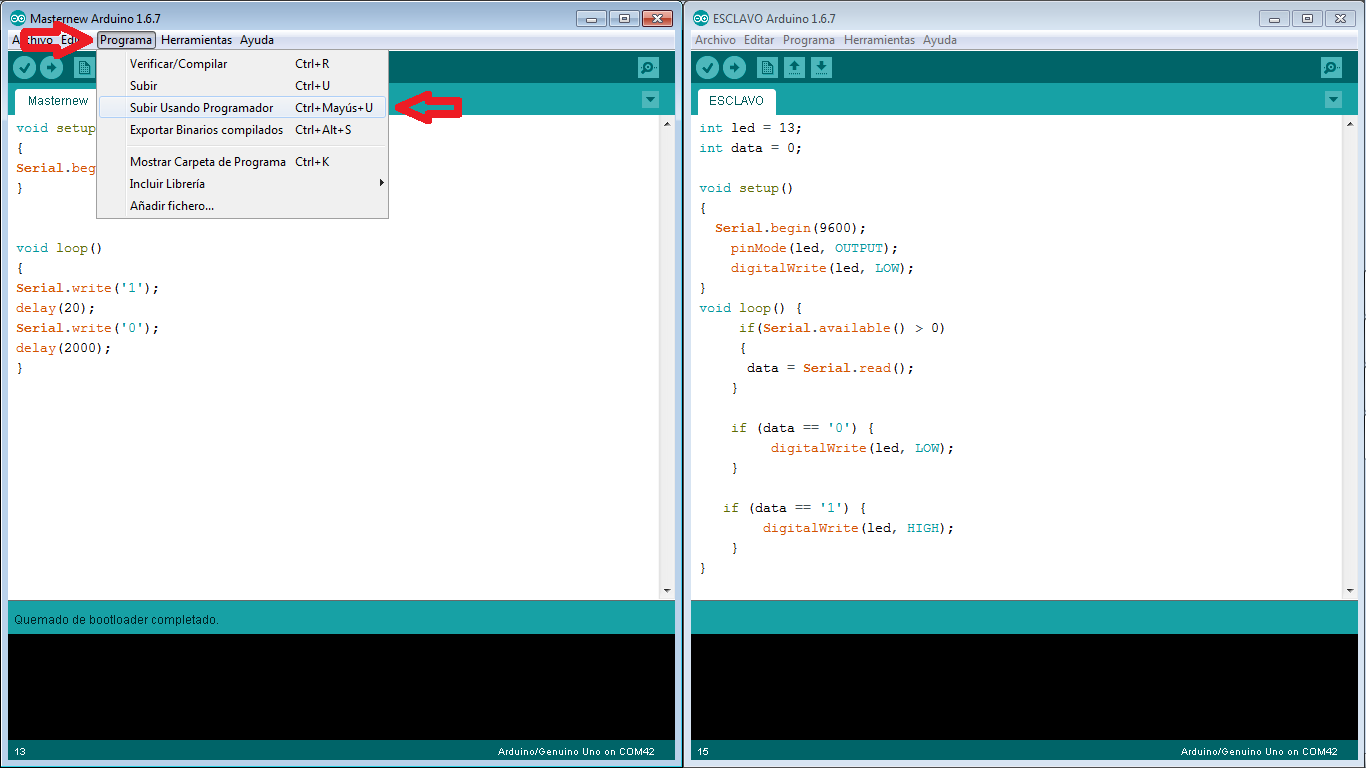
Task: Select the Masternew sketch tab
Action: tap(58, 101)
